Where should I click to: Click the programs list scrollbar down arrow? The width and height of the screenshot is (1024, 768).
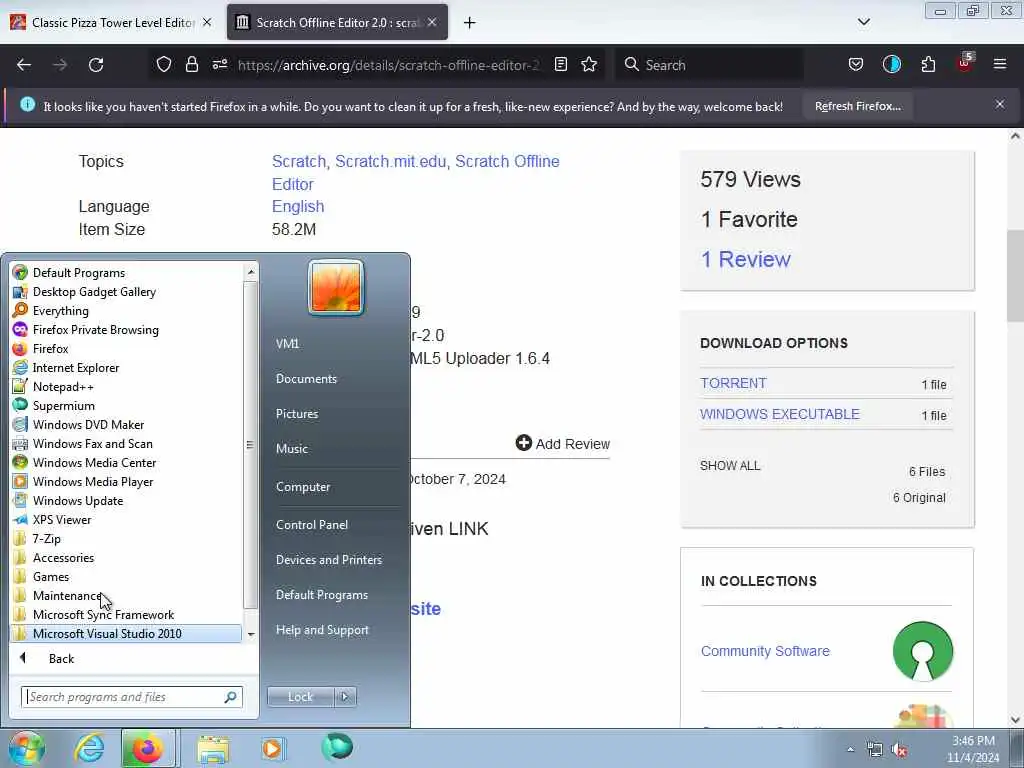coord(251,634)
